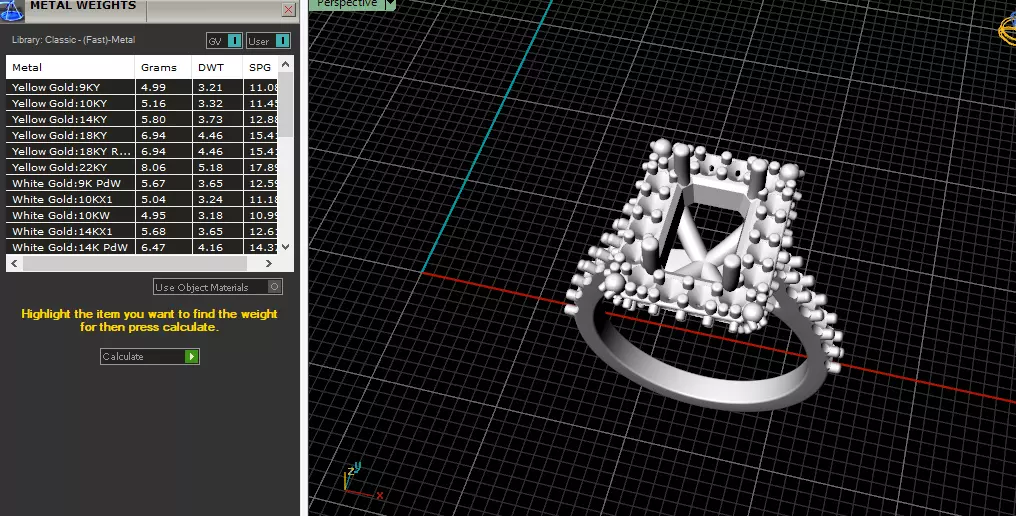Select the Yellow Gold:22KY row
Viewport: 1016px width, 516px height.
click(x=142, y=167)
